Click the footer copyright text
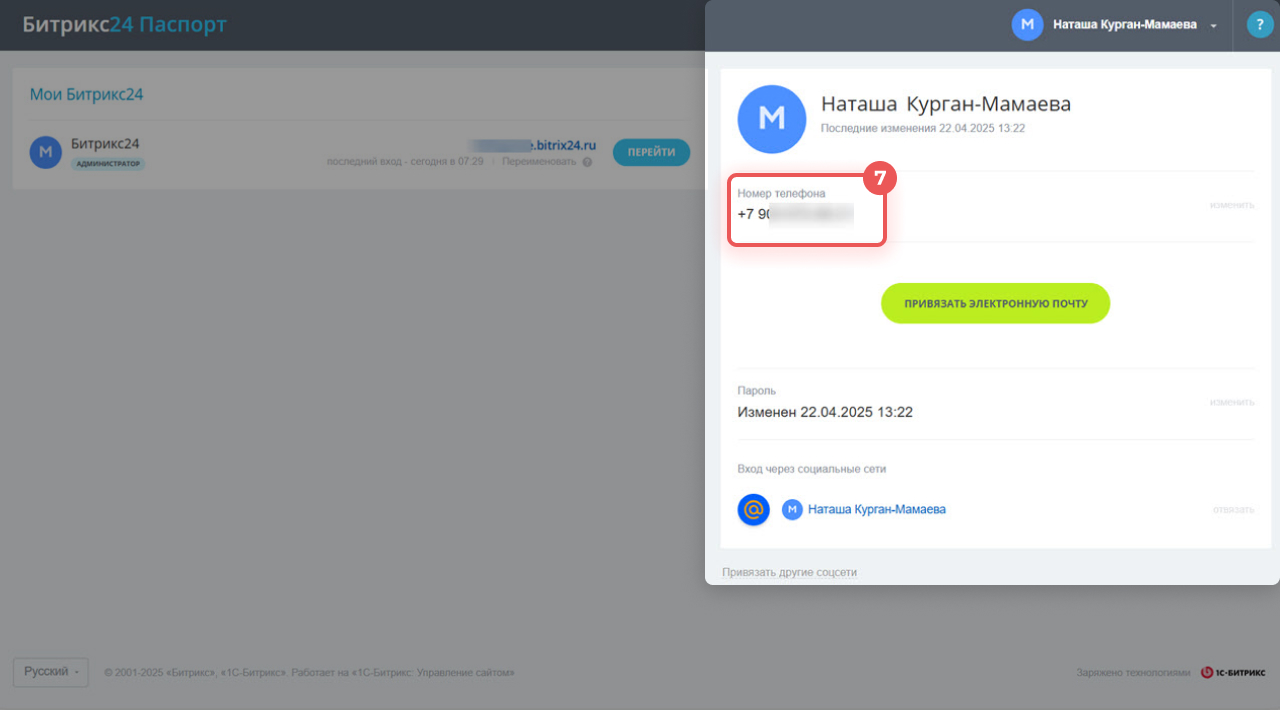1280x710 pixels. 309,673
